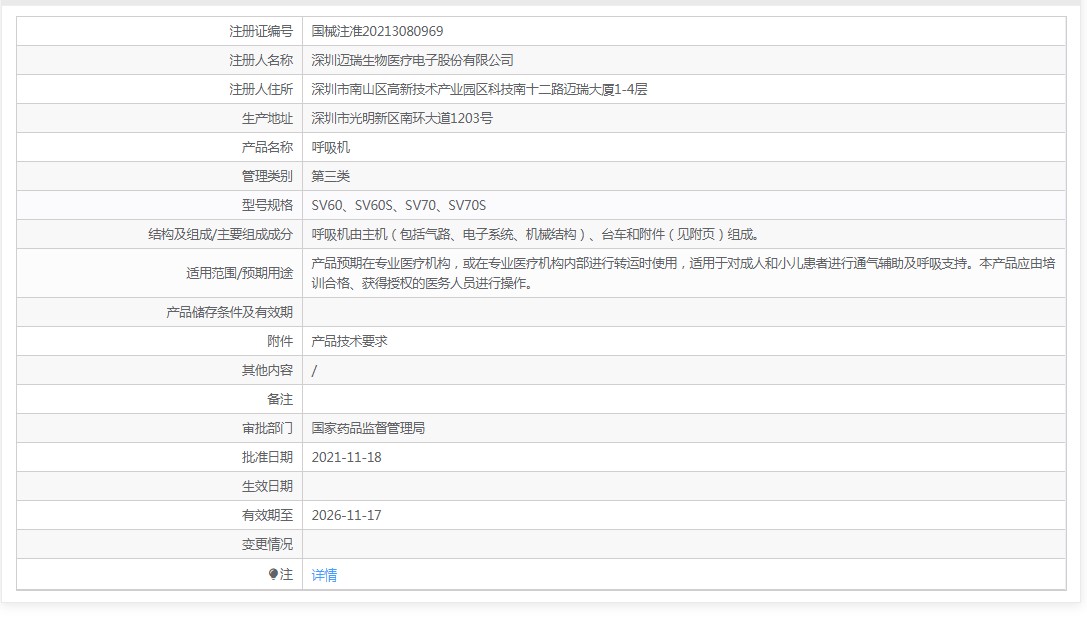
Task: Select the slash value in the 其他内容 row
Action: [x=314, y=372]
